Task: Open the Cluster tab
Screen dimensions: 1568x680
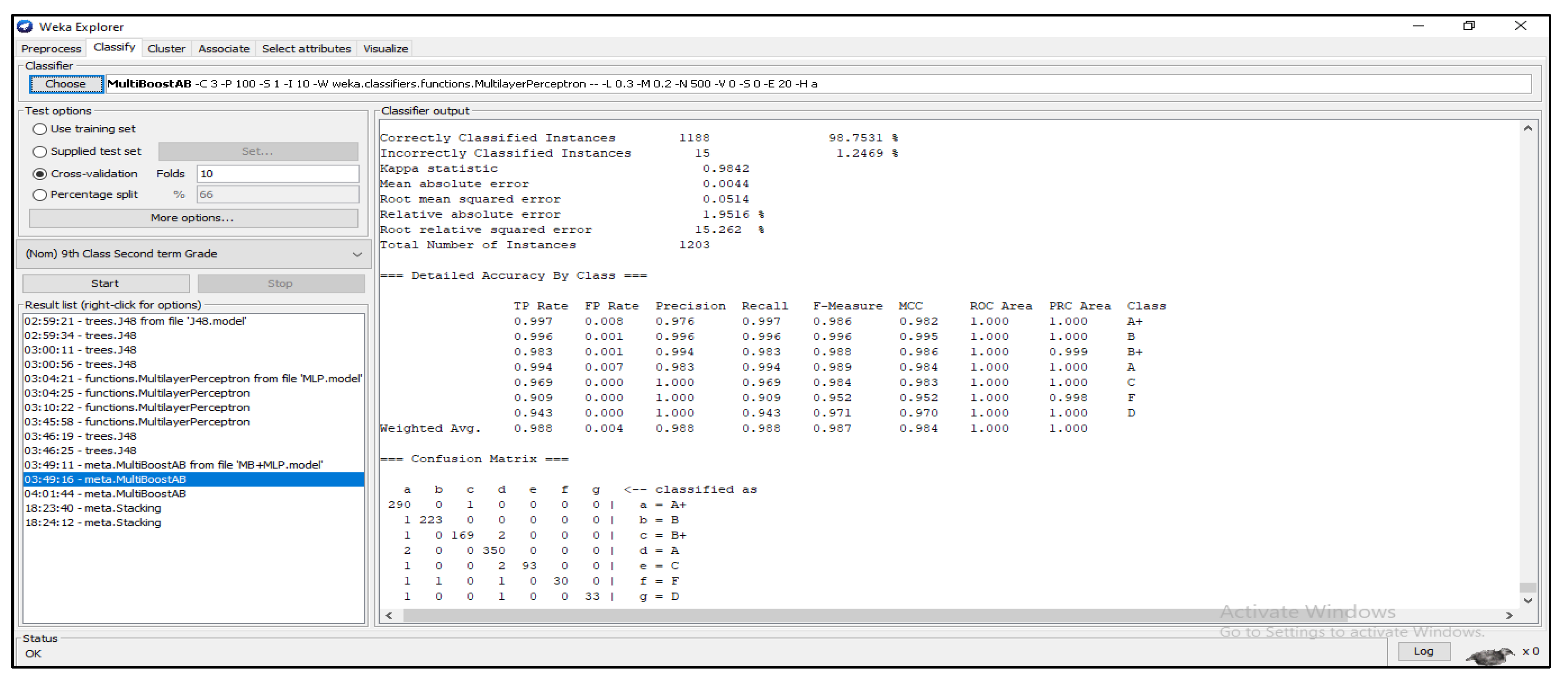Action: [x=166, y=49]
